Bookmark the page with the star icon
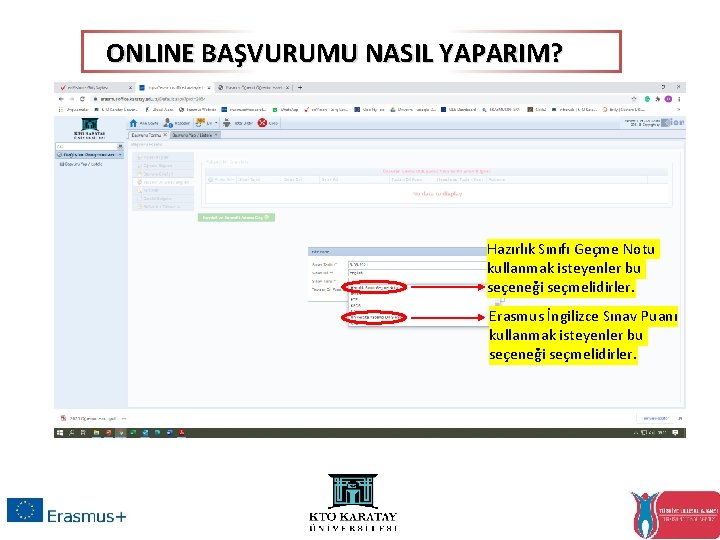Screen dimensions: 720x540 pyautogui.click(x=634, y=99)
